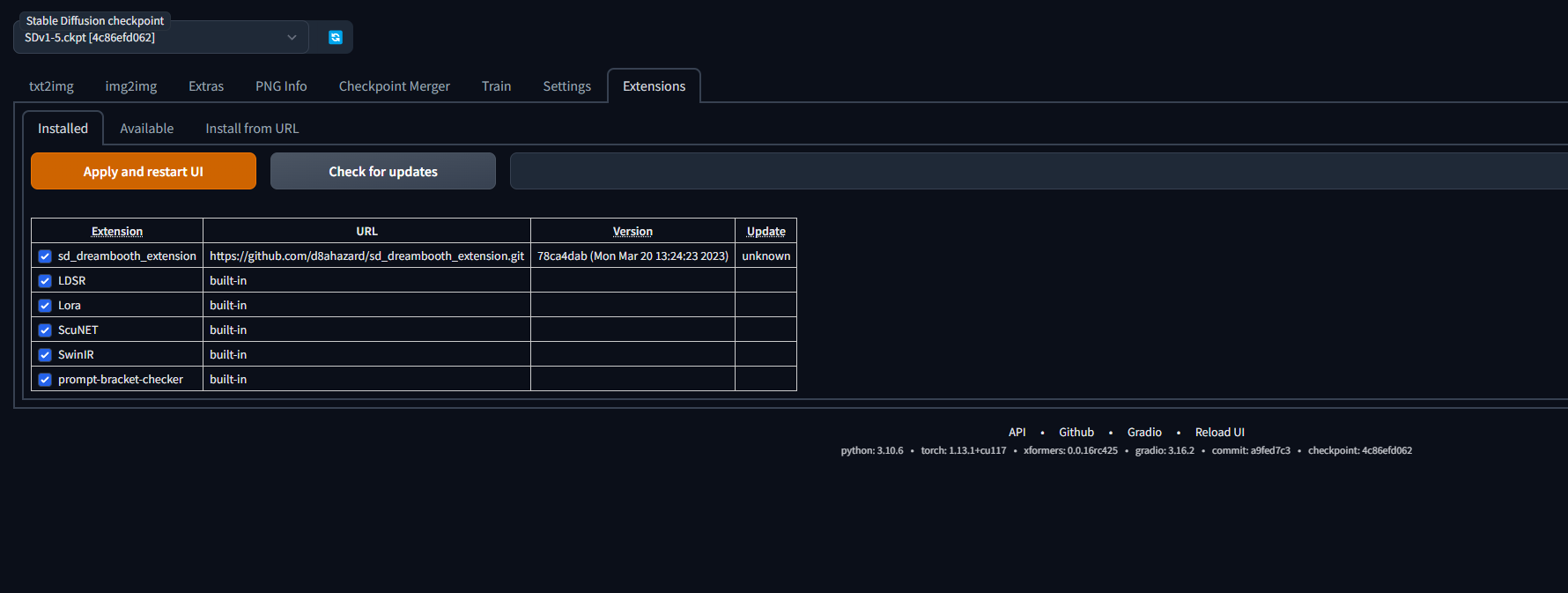Open the img2img tab
The height and width of the screenshot is (593, 1568).
click(x=131, y=86)
